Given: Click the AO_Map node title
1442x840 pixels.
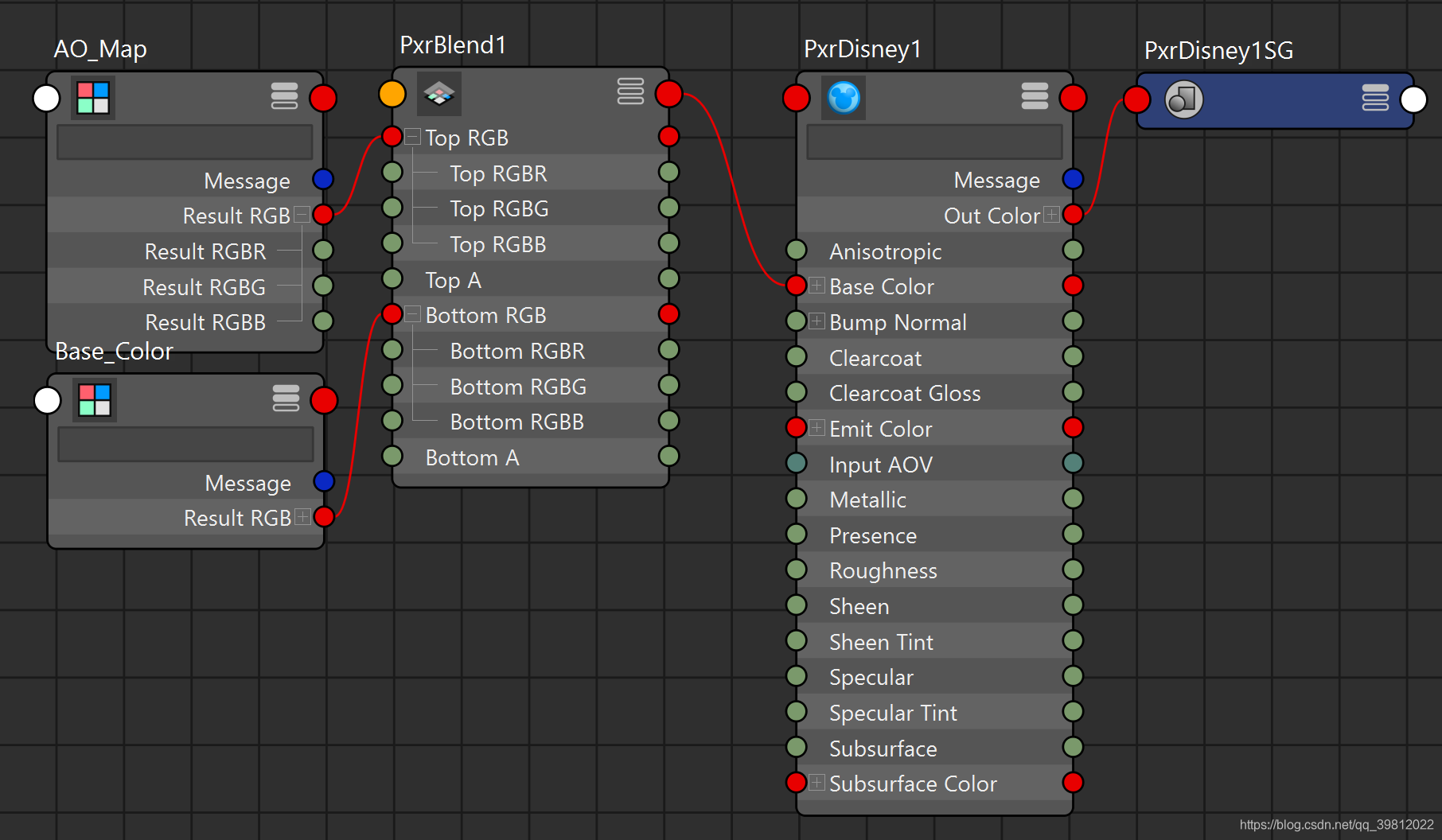Looking at the screenshot, I should (100, 49).
